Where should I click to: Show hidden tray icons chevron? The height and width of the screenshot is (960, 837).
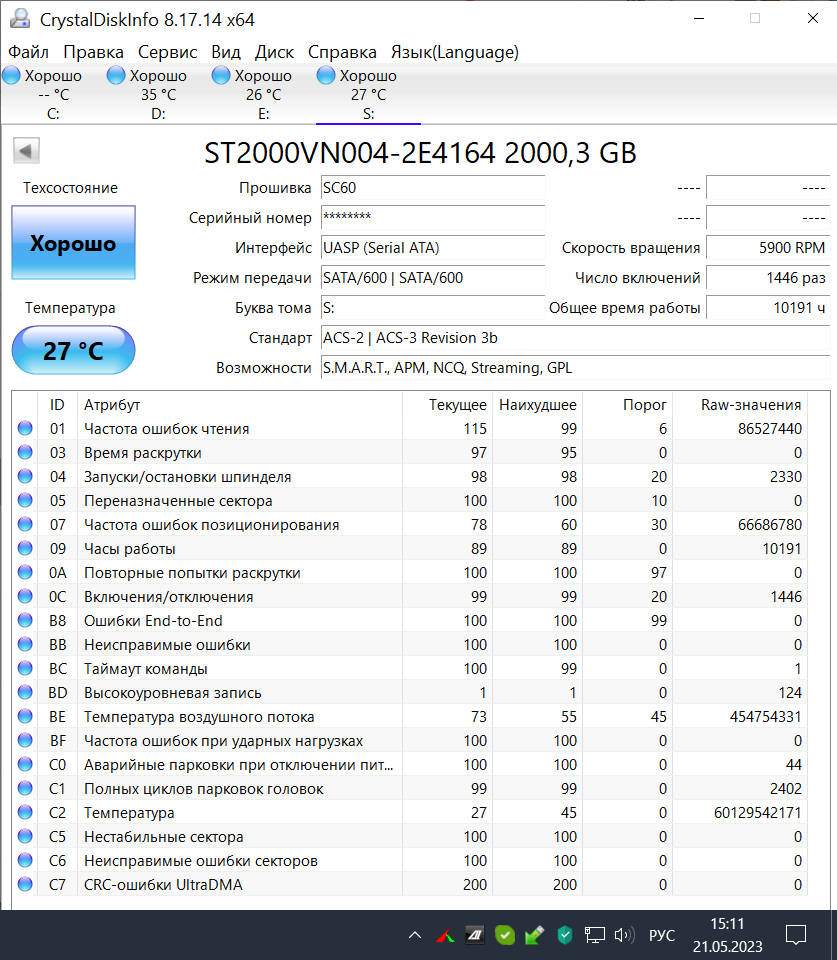(x=415, y=935)
